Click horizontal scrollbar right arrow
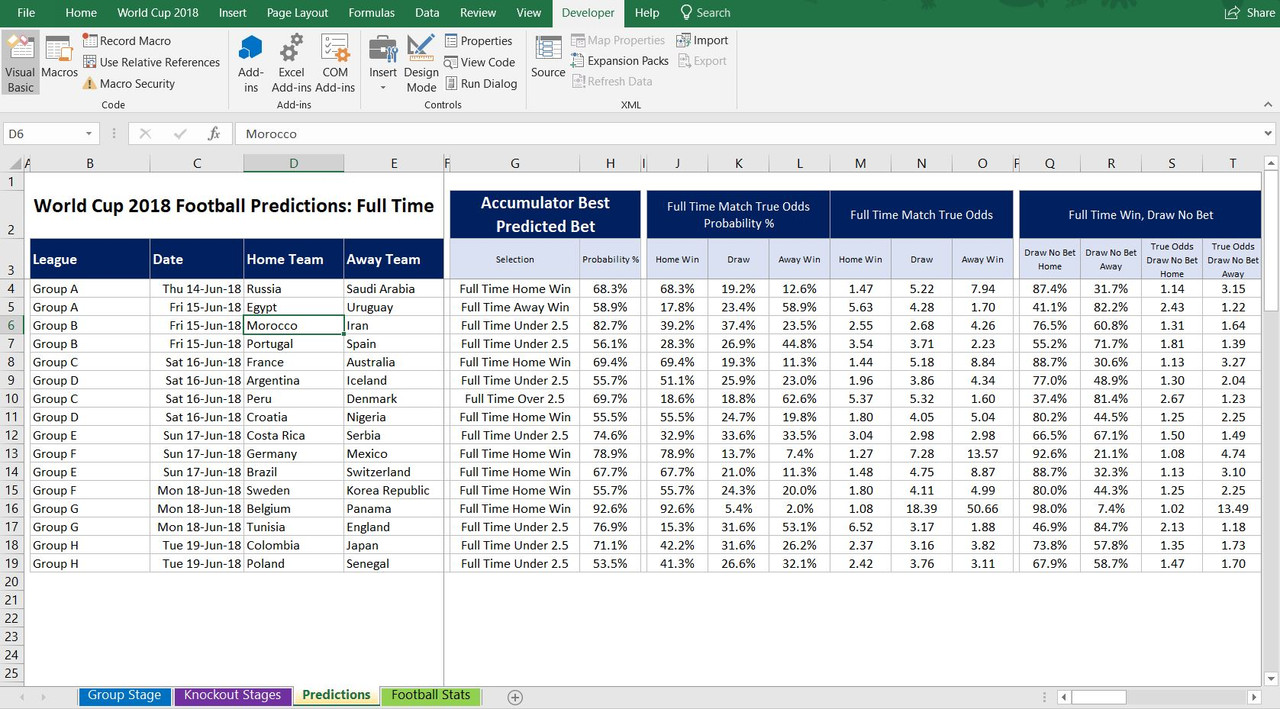This screenshot has height=709, width=1280. pyautogui.click(x=1254, y=697)
